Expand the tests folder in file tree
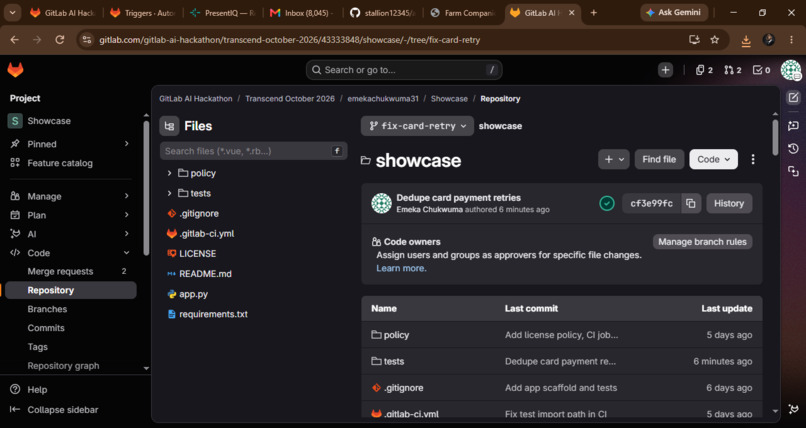This screenshot has height=428, width=806. click(169, 193)
